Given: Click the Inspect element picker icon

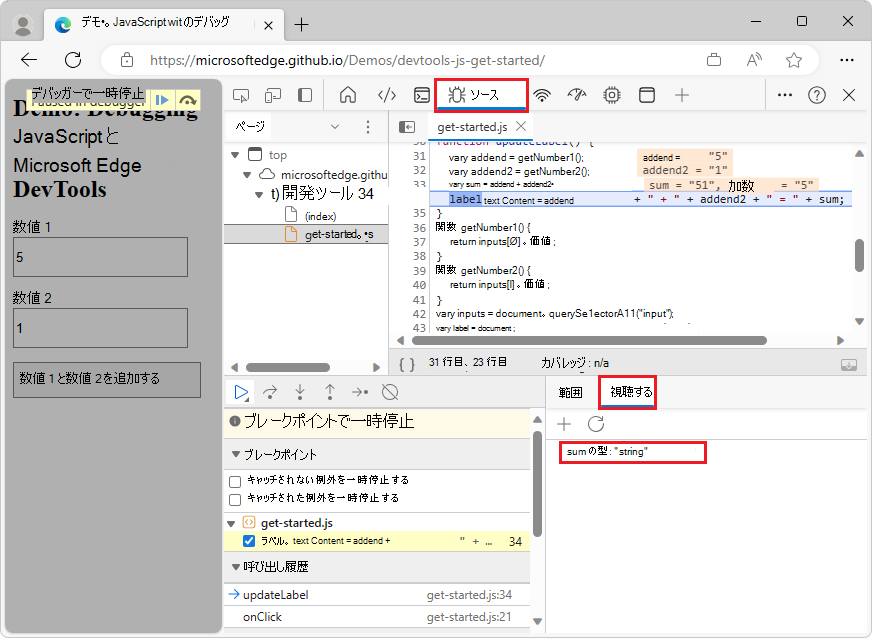Looking at the screenshot, I should coord(241,95).
